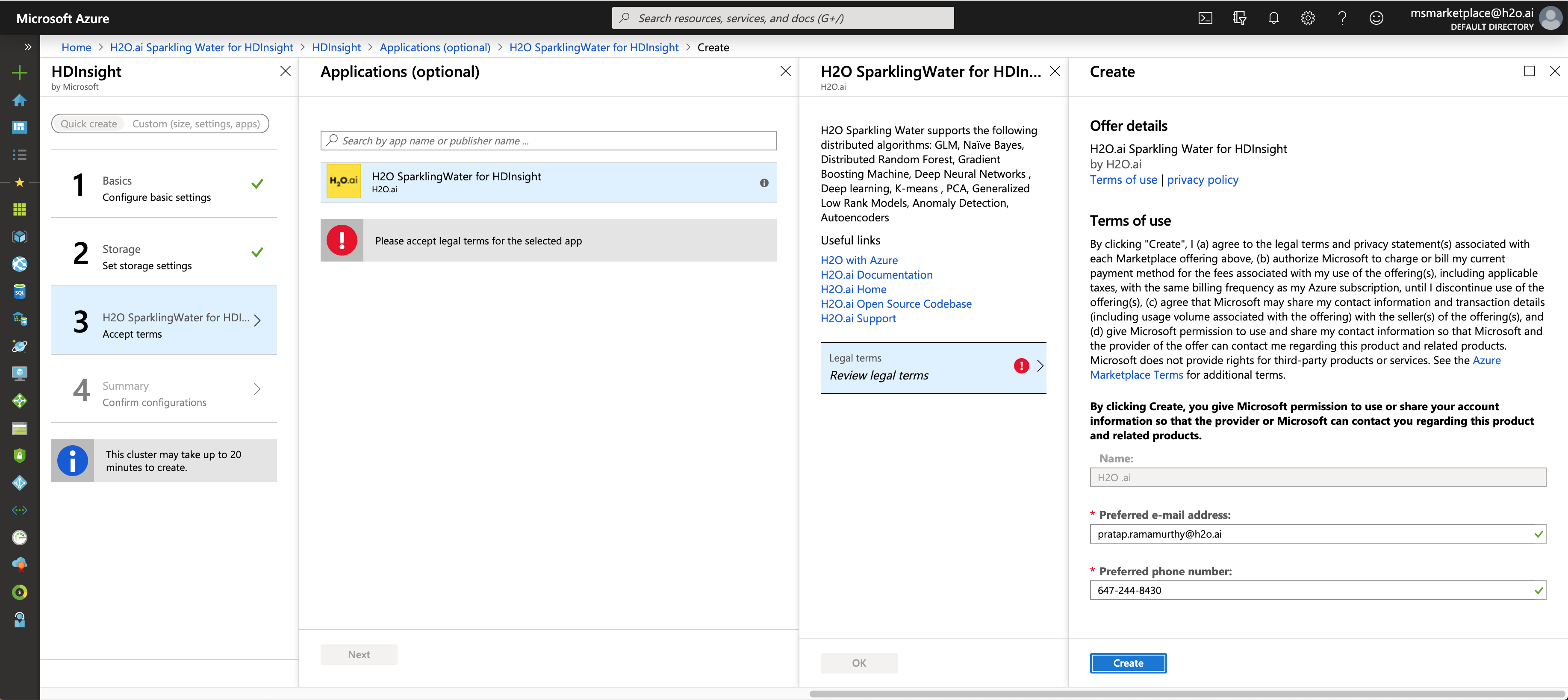
Task: Open directory and subscription filter icon
Action: [x=1239, y=18]
